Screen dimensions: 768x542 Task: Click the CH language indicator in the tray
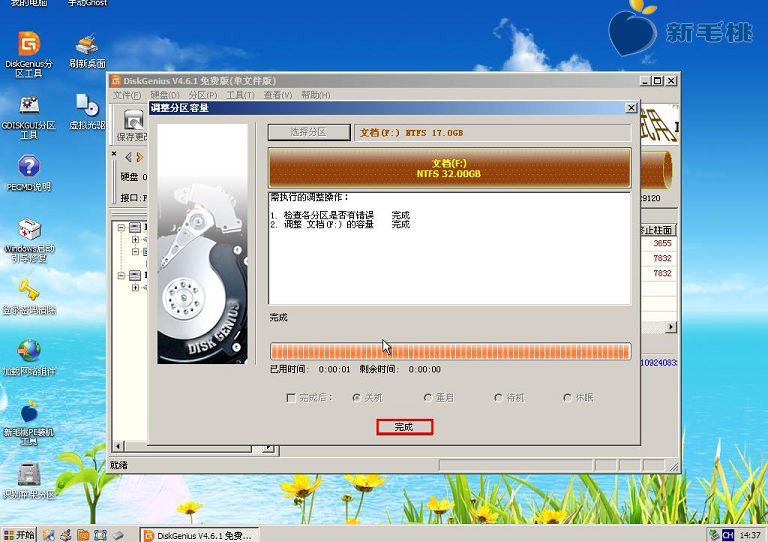coord(728,535)
